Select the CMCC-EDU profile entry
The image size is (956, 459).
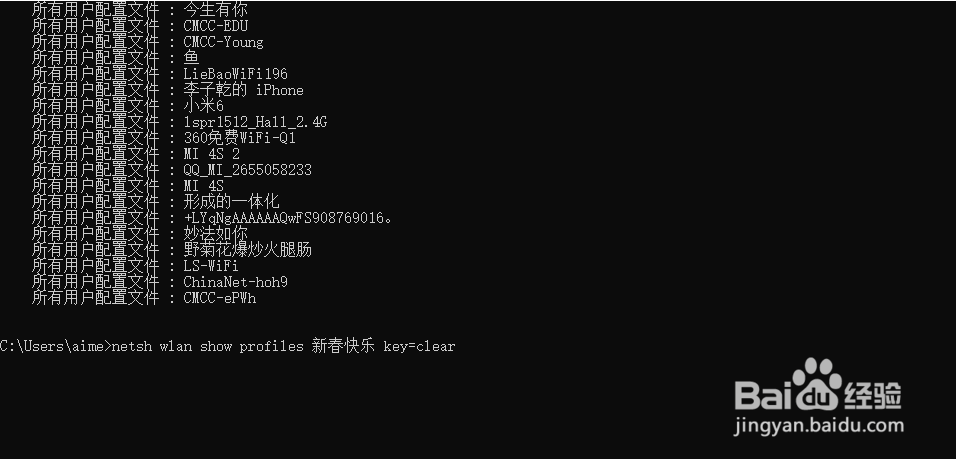(x=215, y=26)
